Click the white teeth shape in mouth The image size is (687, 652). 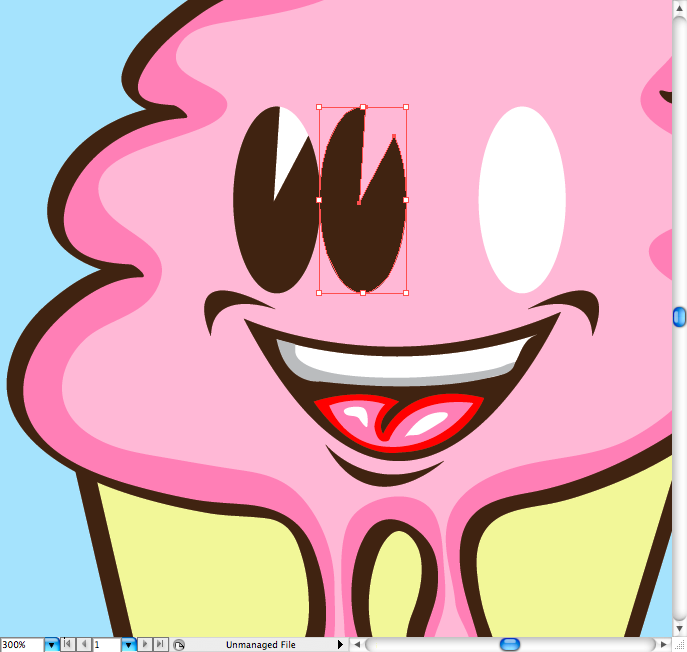(400, 357)
